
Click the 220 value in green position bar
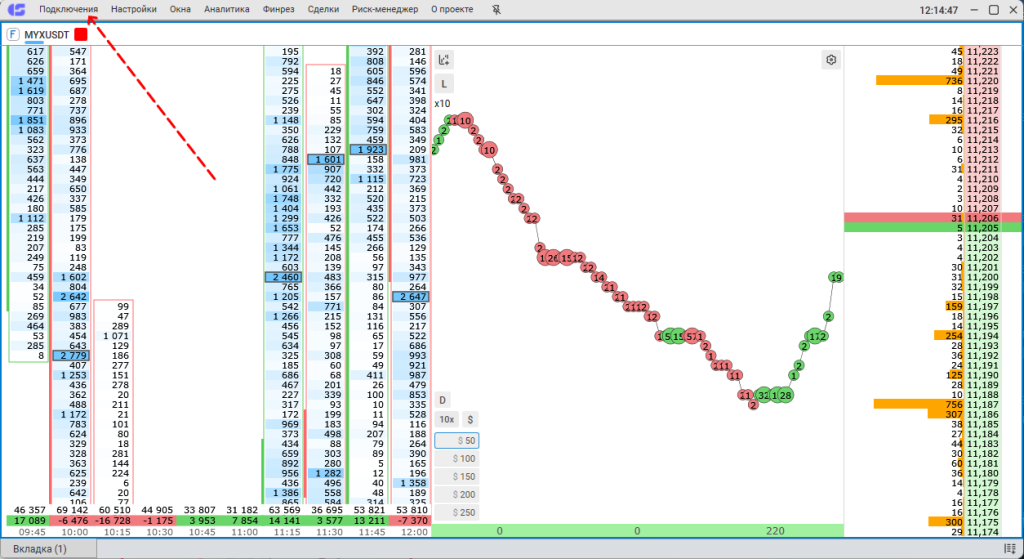tap(775, 531)
